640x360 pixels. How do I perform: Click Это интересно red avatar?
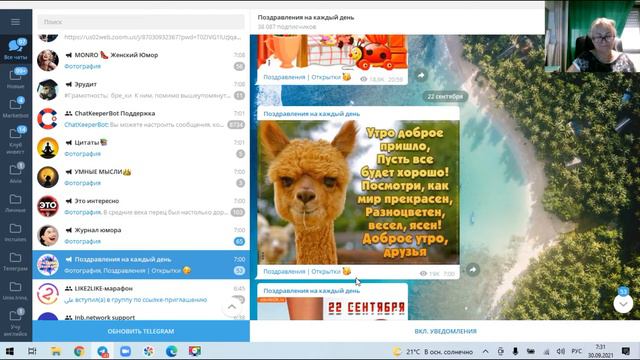point(48,207)
